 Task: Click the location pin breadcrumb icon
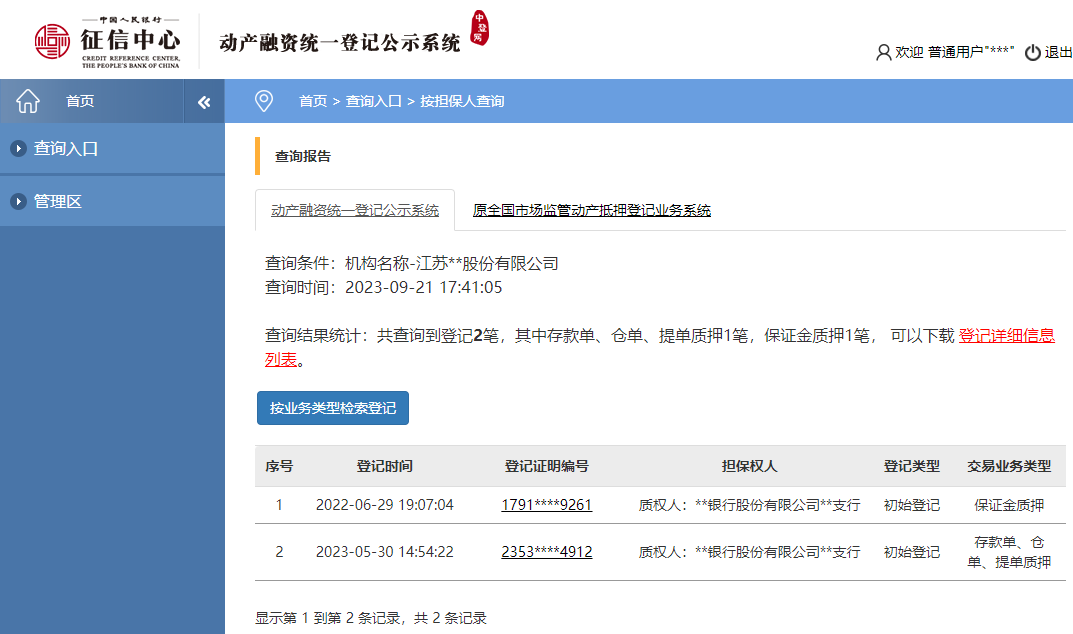tap(264, 101)
